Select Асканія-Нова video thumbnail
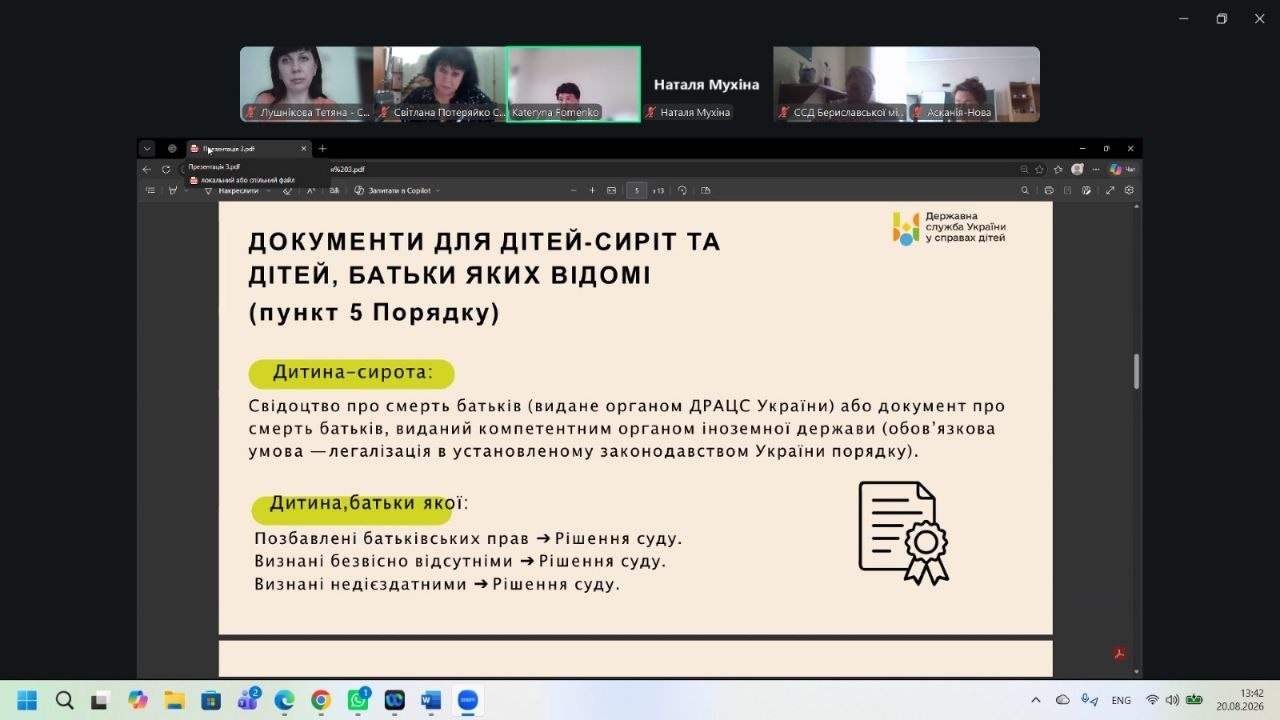This screenshot has width=1280, height=720. 973,84
